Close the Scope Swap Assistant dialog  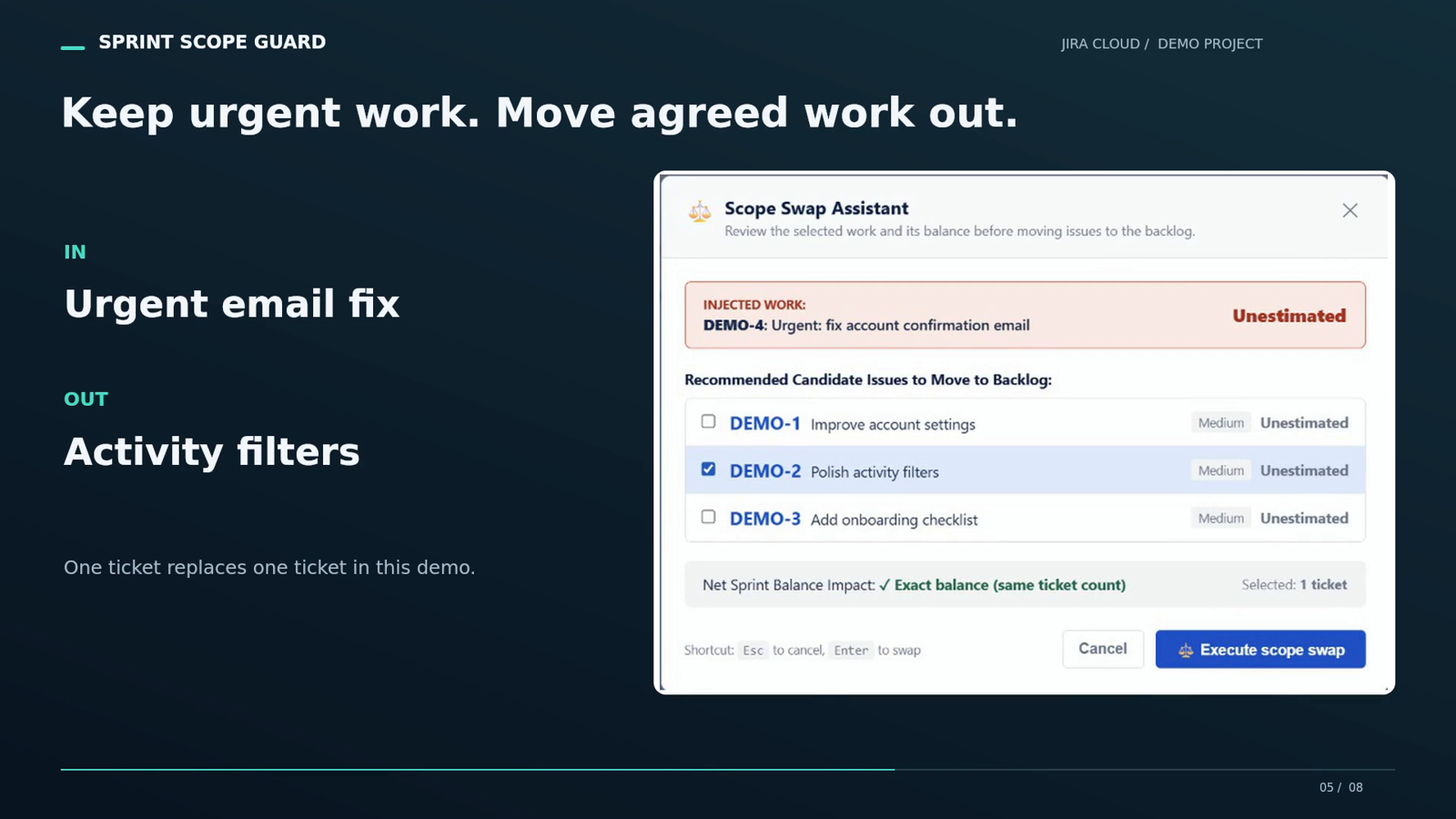(1350, 210)
